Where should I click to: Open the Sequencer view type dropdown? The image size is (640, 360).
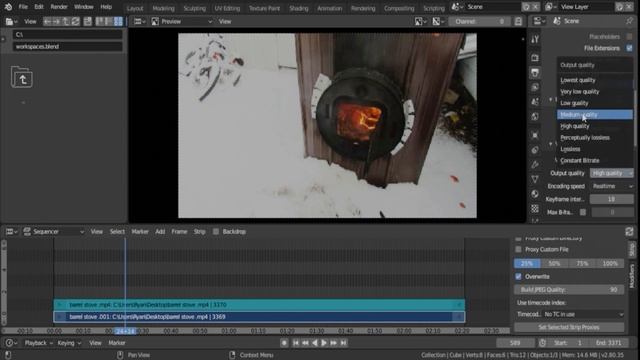[54, 232]
